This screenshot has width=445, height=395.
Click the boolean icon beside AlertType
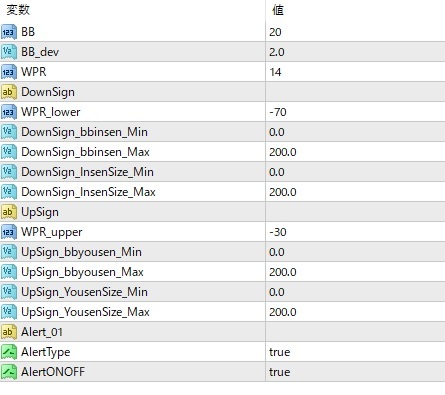9,352
